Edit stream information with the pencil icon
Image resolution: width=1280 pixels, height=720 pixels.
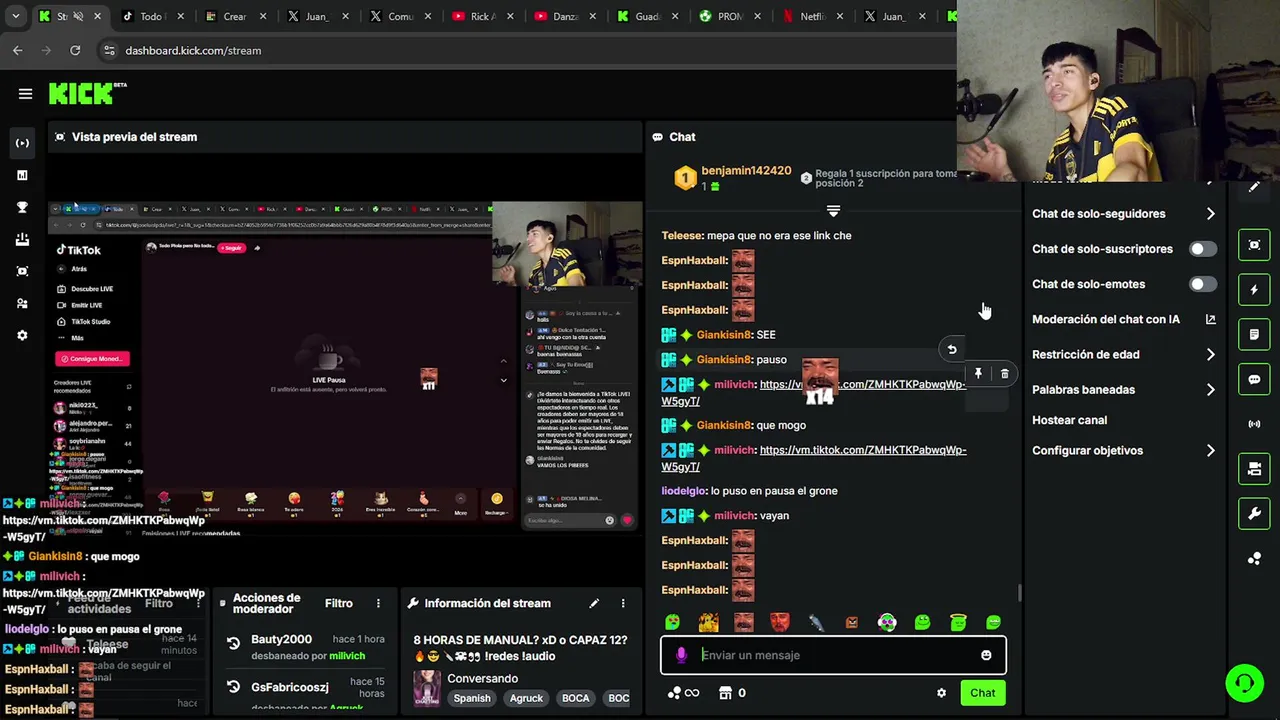pos(594,603)
